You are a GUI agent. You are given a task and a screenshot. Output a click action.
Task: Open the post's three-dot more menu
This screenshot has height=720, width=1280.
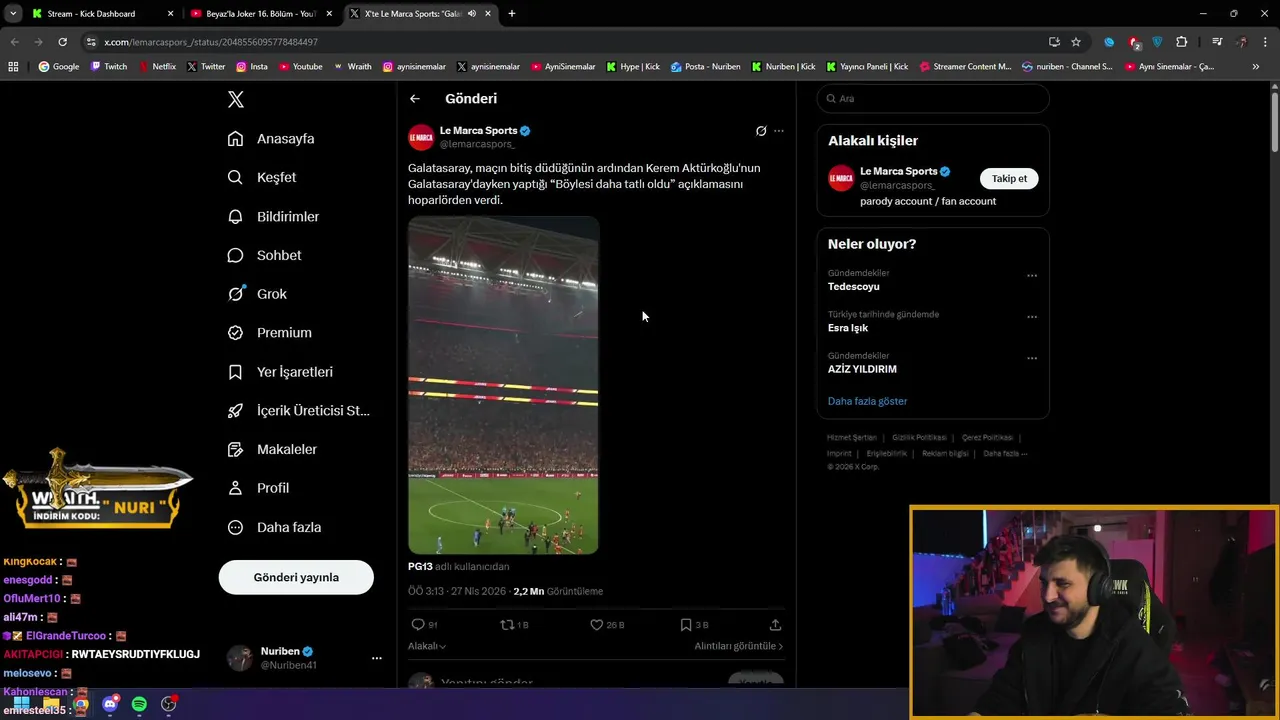tap(779, 131)
